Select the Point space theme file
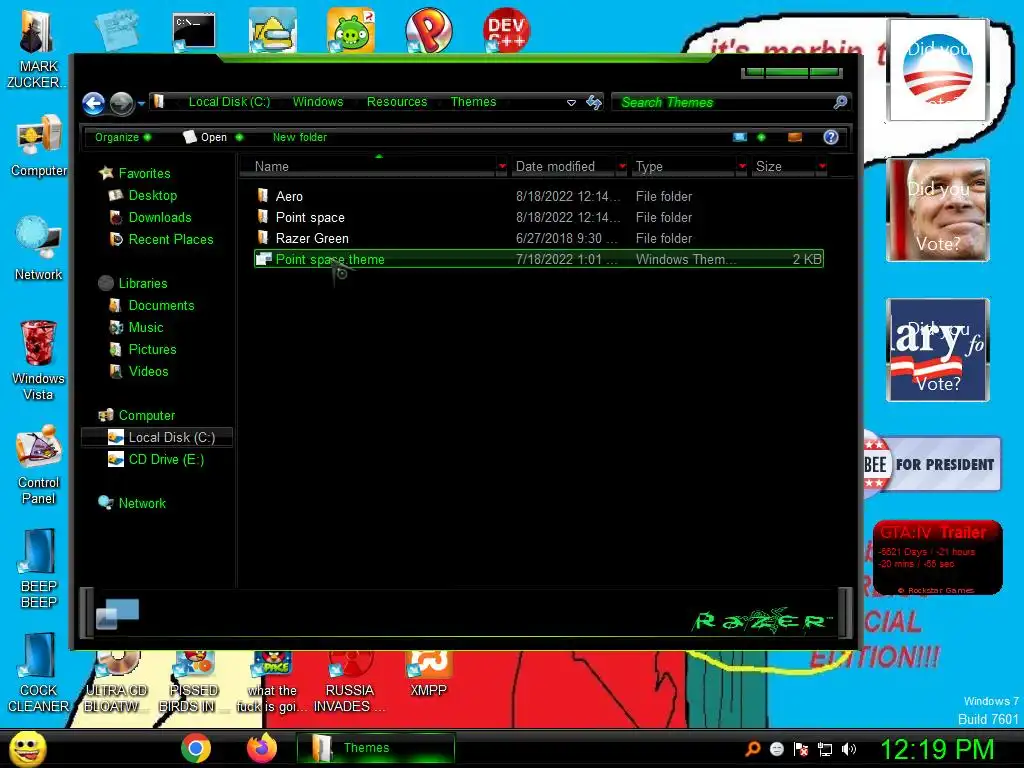The image size is (1024, 768). tap(538, 259)
